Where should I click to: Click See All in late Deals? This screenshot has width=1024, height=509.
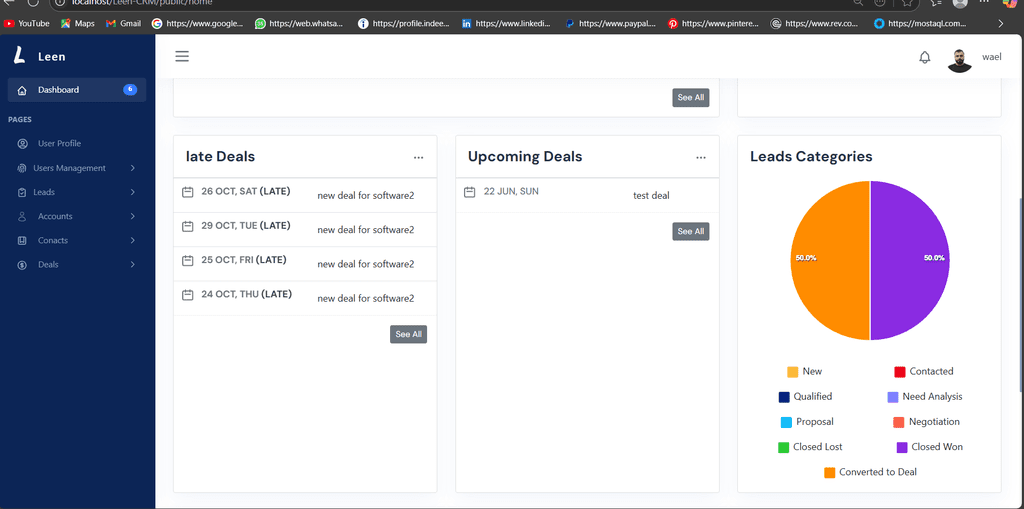(409, 334)
